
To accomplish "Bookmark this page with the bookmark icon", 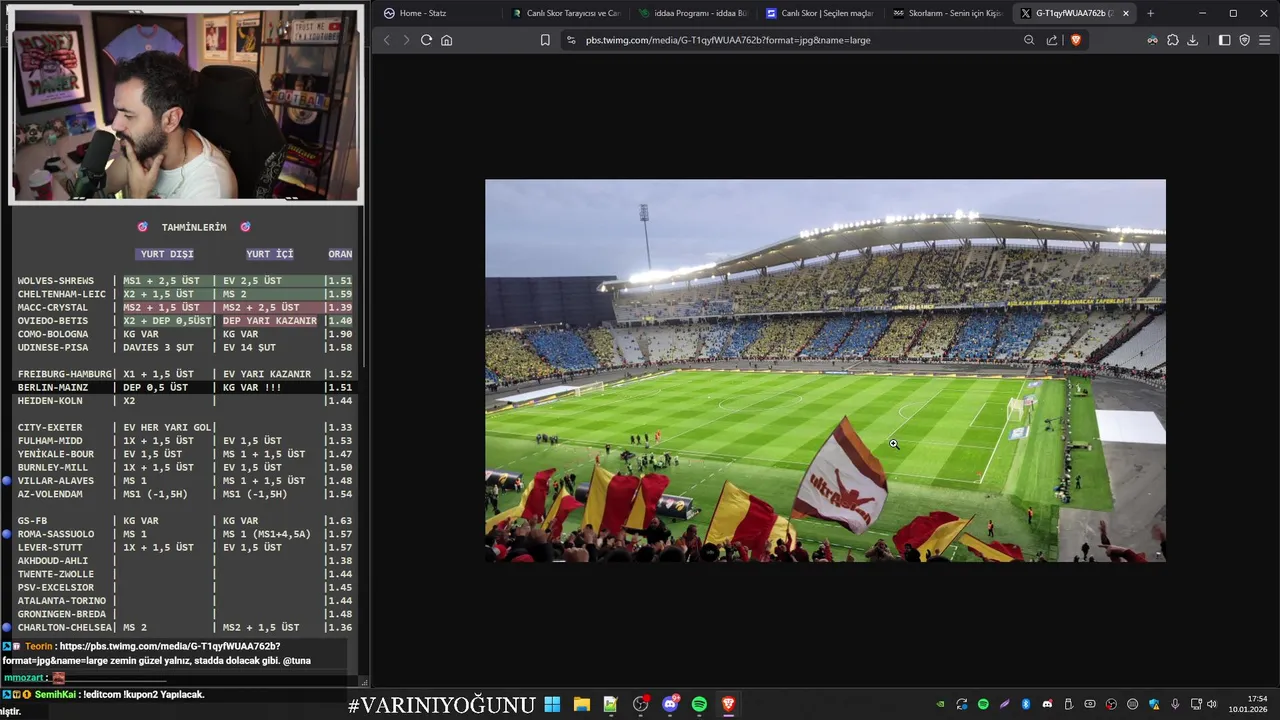I will [x=545, y=40].
